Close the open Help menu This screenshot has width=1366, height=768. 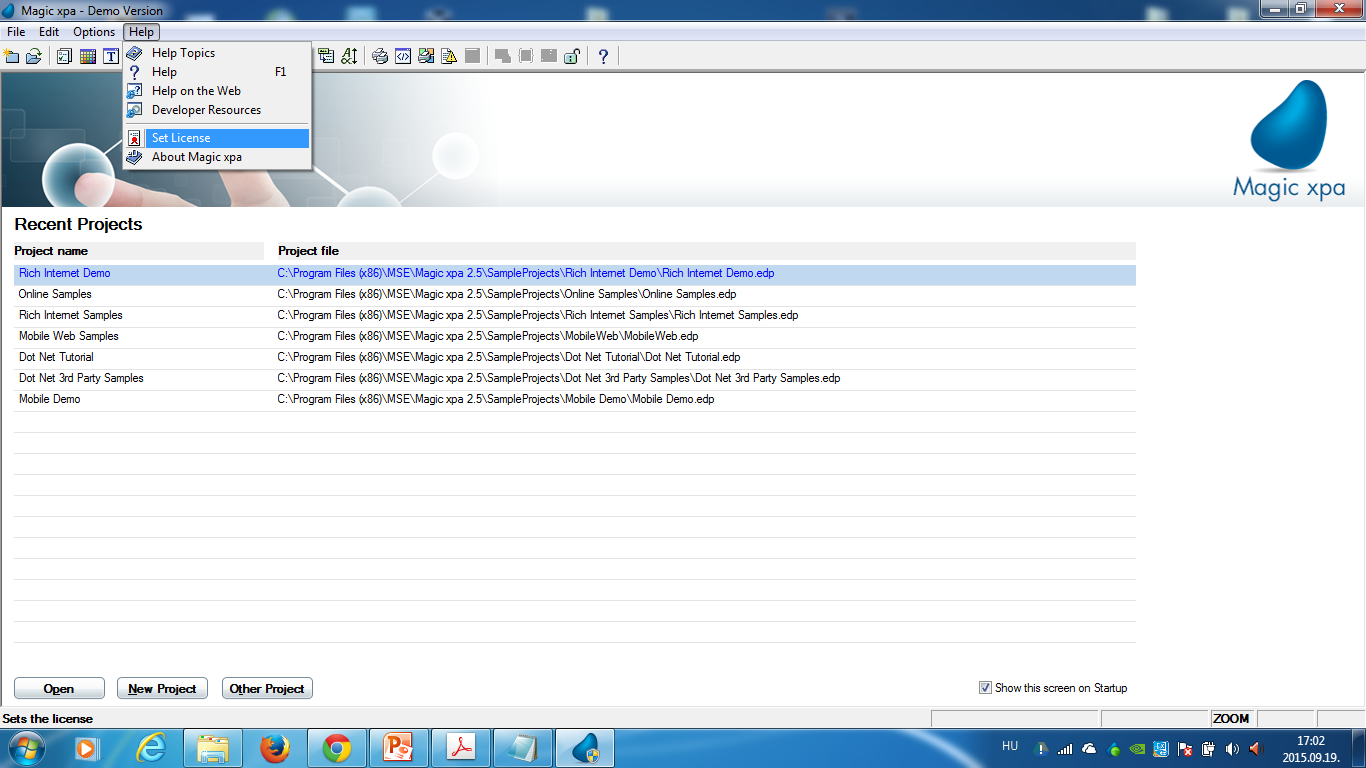(141, 32)
